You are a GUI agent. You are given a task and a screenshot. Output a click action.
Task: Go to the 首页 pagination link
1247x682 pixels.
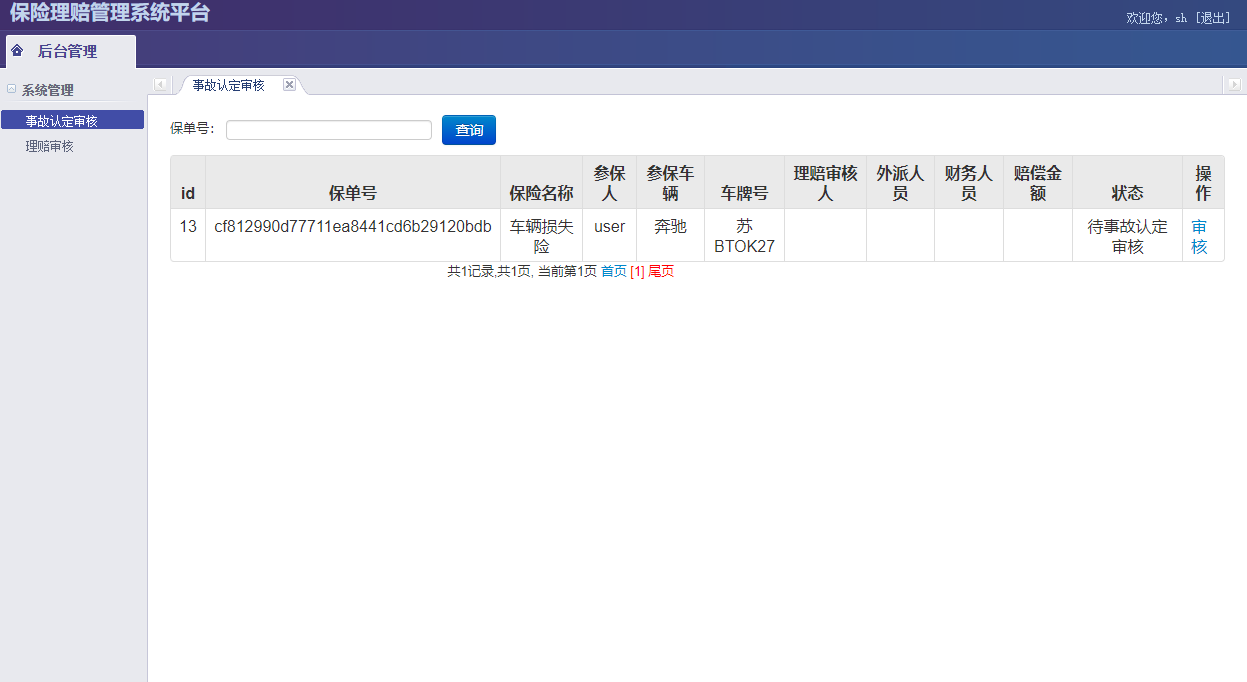point(613,271)
